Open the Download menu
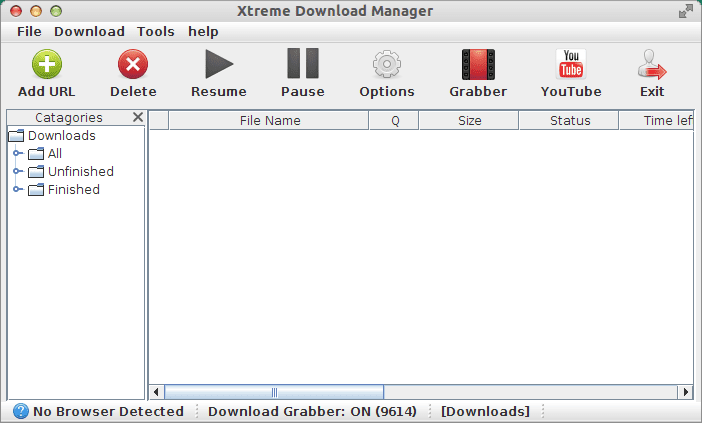This screenshot has width=702, height=423. (x=89, y=31)
